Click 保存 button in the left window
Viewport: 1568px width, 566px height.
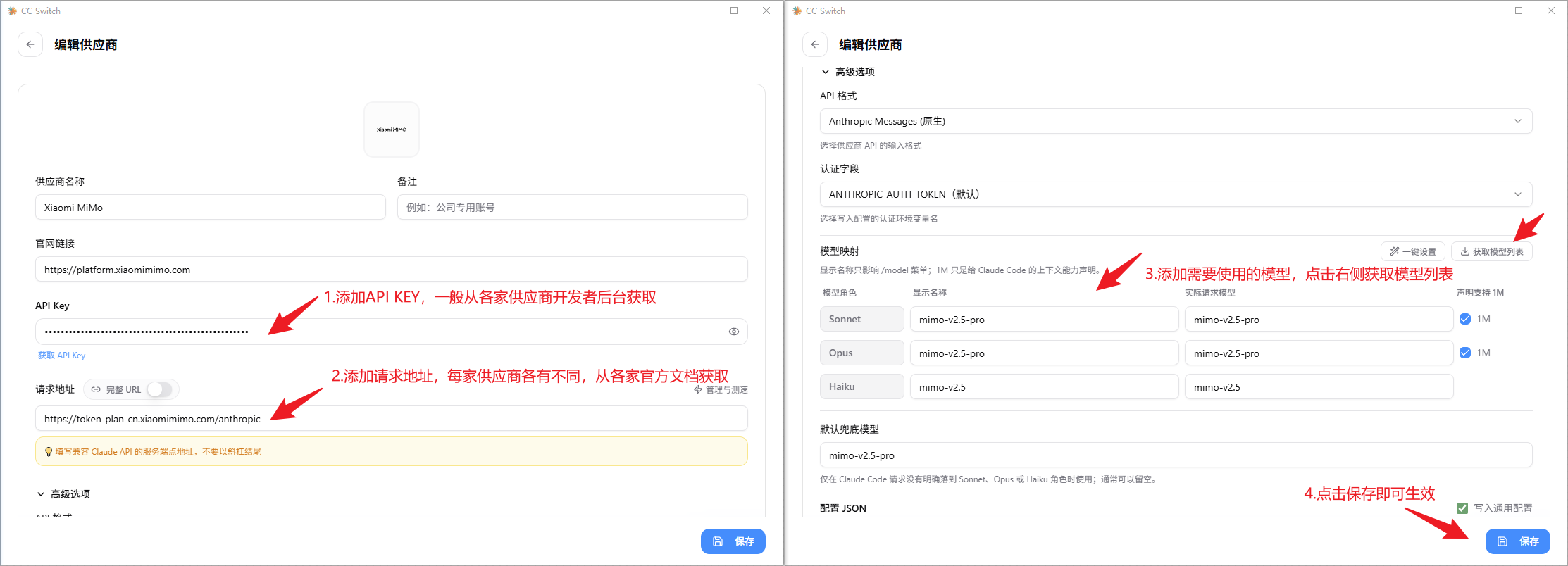coord(733,541)
